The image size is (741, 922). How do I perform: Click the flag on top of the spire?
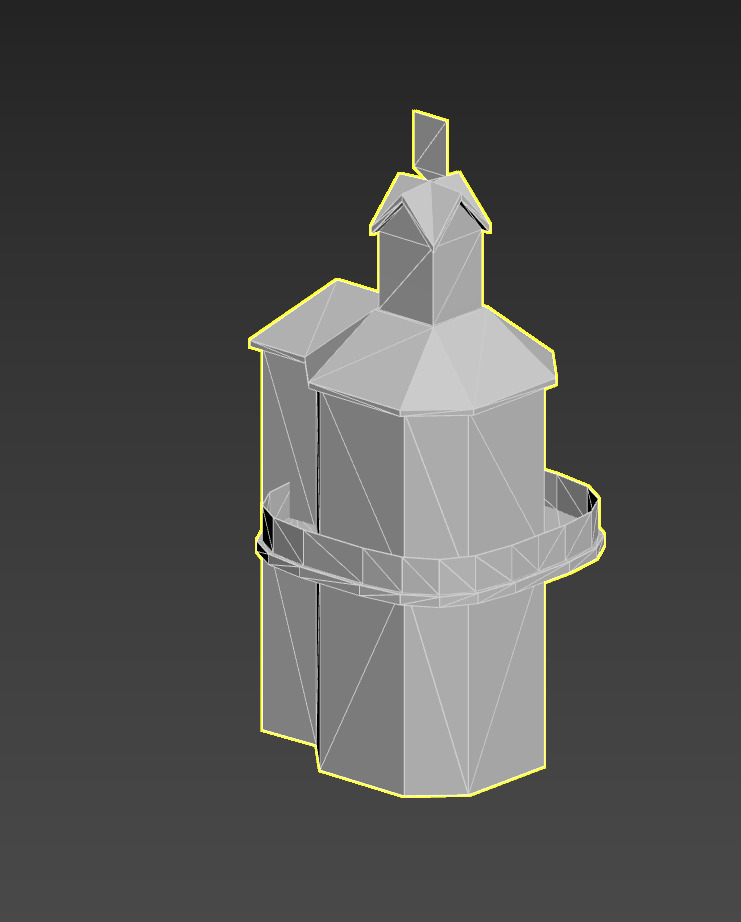[x=430, y=143]
